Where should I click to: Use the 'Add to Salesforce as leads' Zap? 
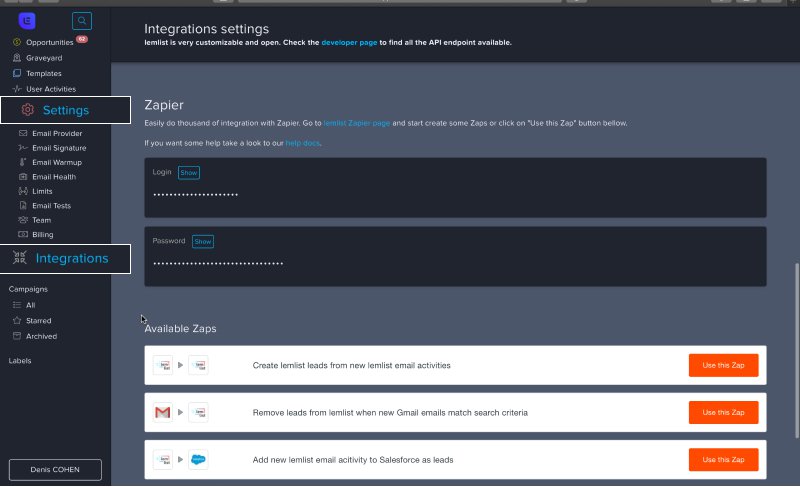(x=723, y=459)
